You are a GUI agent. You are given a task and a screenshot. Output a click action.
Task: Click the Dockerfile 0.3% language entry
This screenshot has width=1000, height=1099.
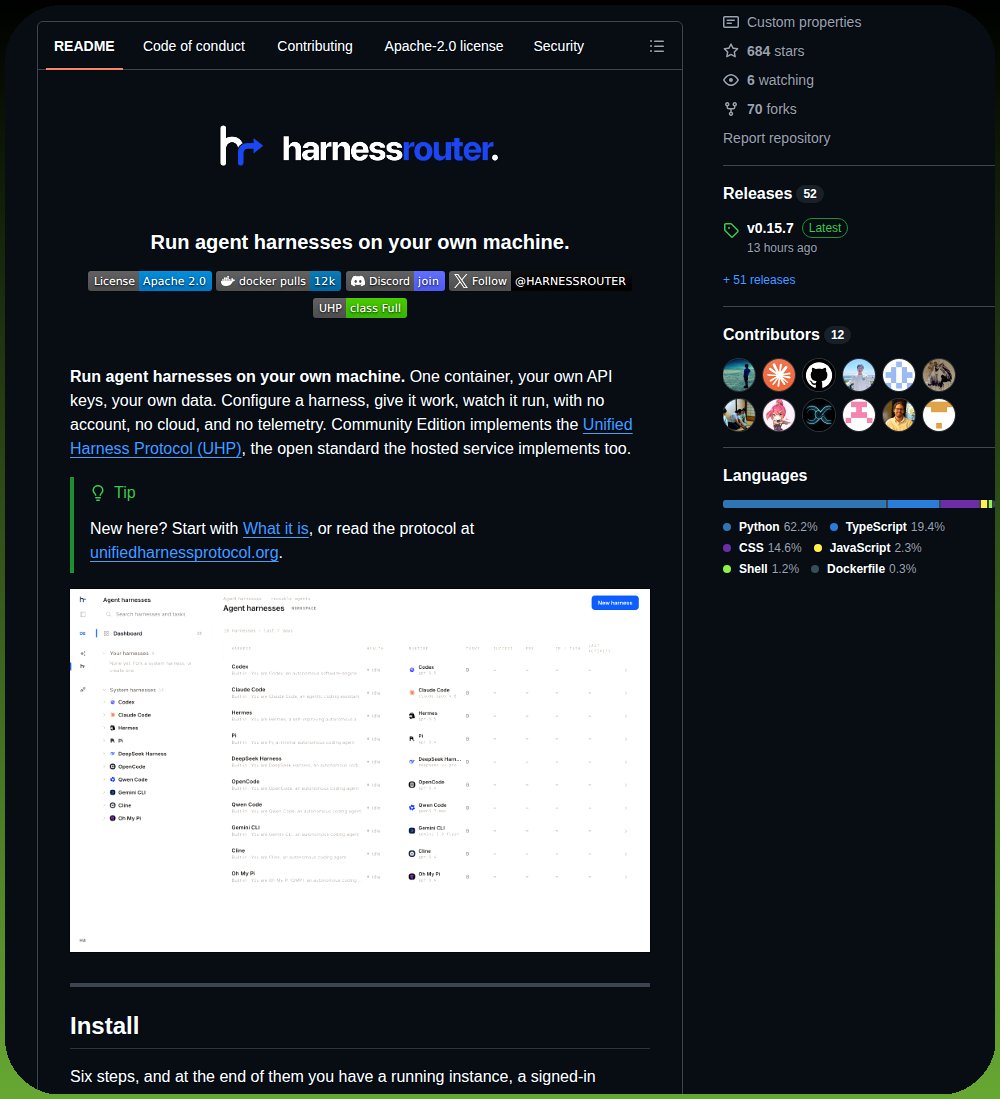coord(863,568)
